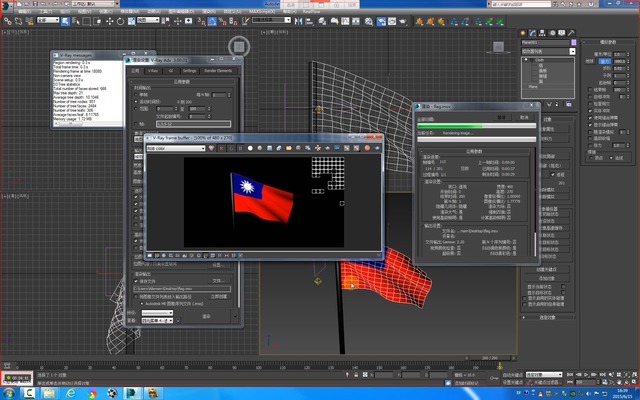Click the Mirror tool icon
This screenshot has width=640, height=400.
(299, 21)
